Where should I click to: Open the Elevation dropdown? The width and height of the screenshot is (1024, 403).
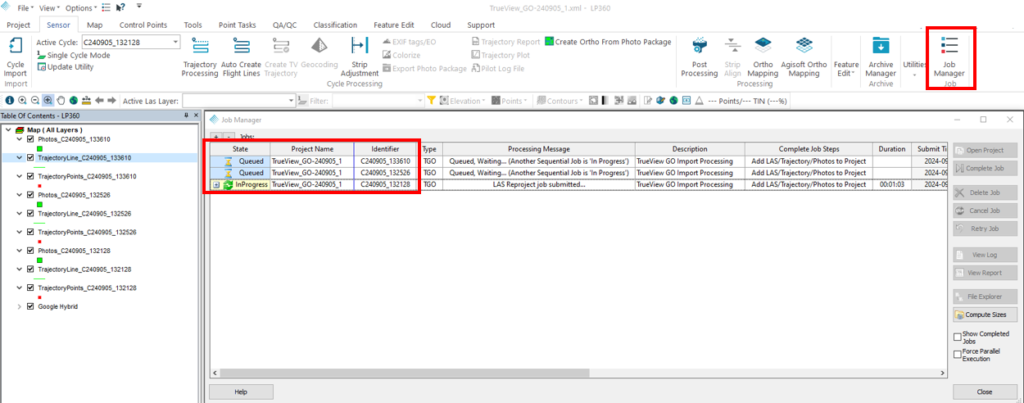click(x=464, y=101)
